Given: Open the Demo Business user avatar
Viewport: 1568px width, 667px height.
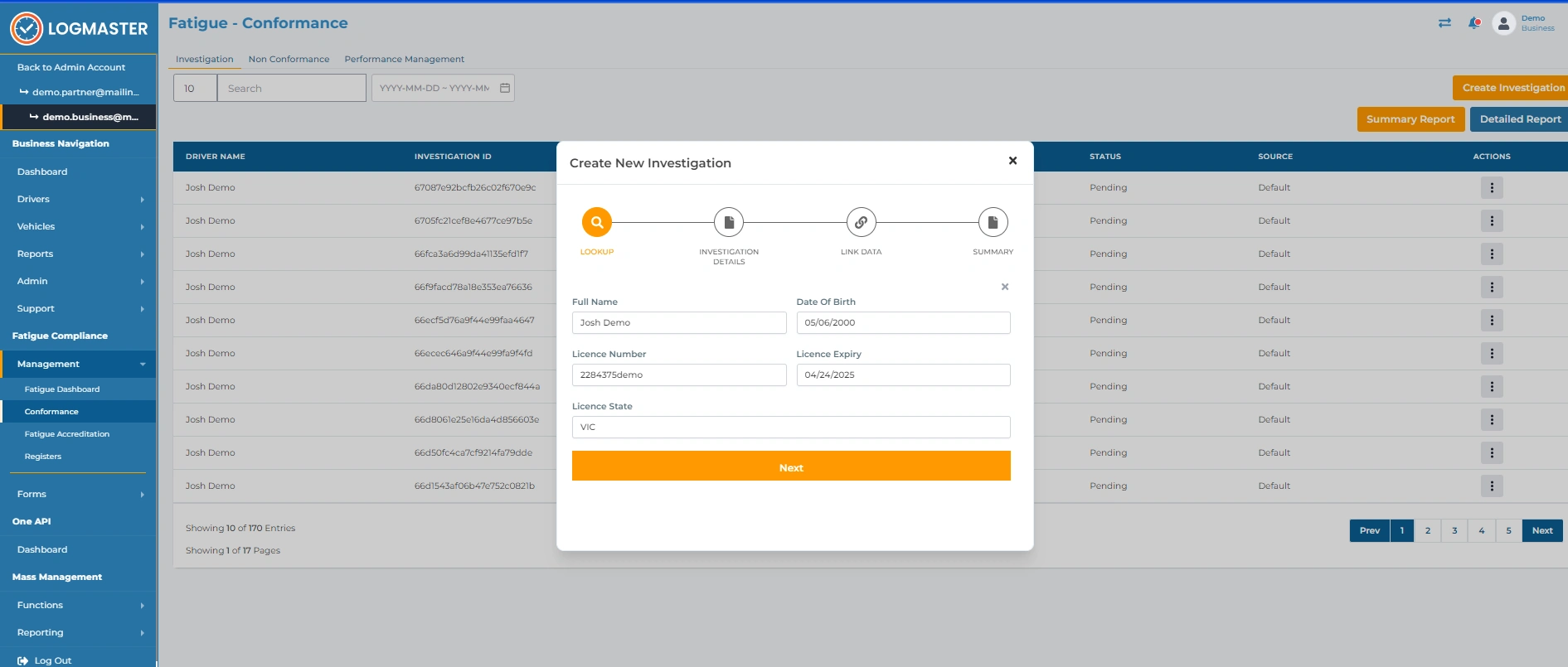Looking at the screenshot, I should (1503, 23).
